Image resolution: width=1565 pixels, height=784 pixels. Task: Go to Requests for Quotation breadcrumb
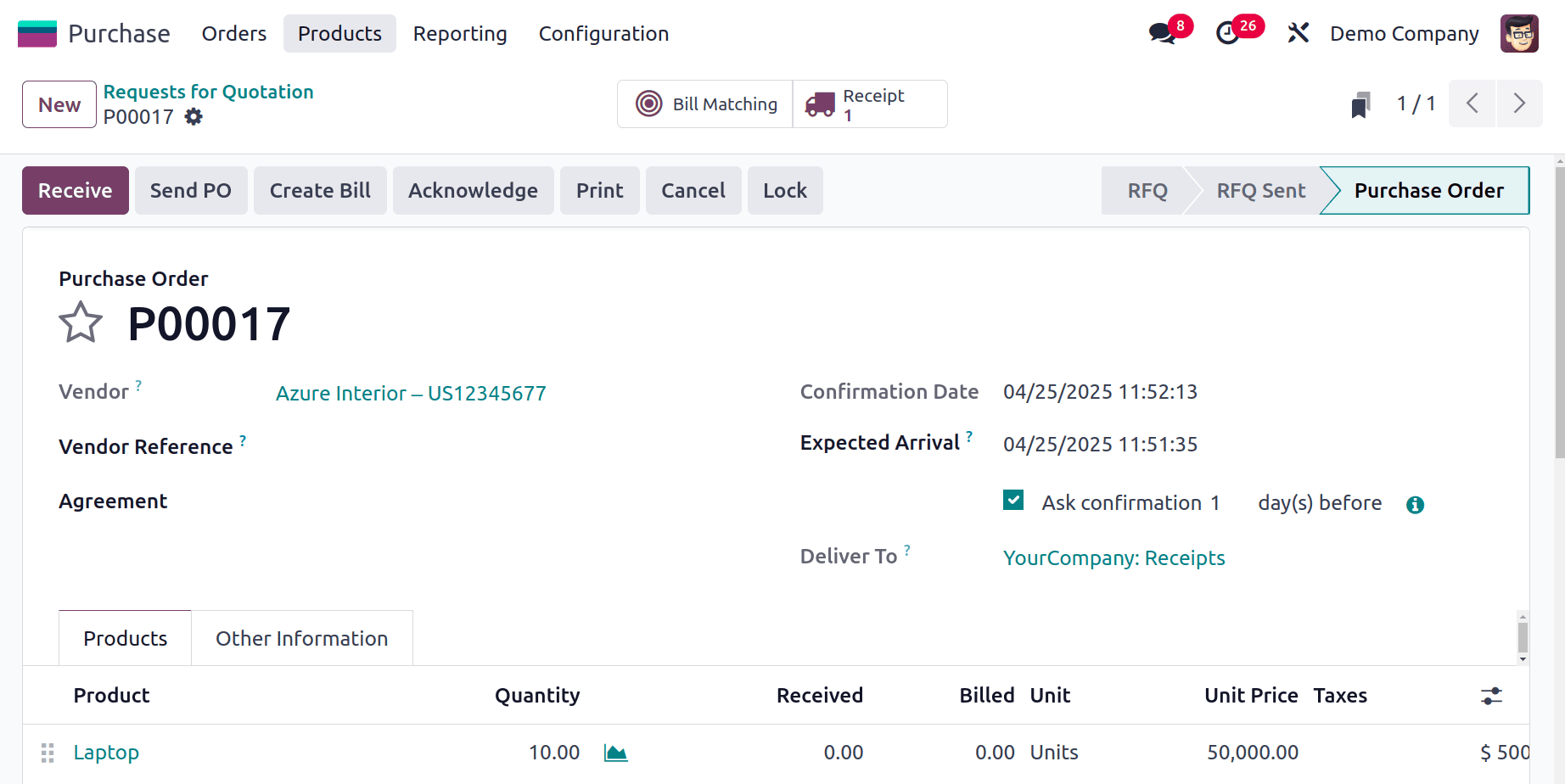click(209, 92)
